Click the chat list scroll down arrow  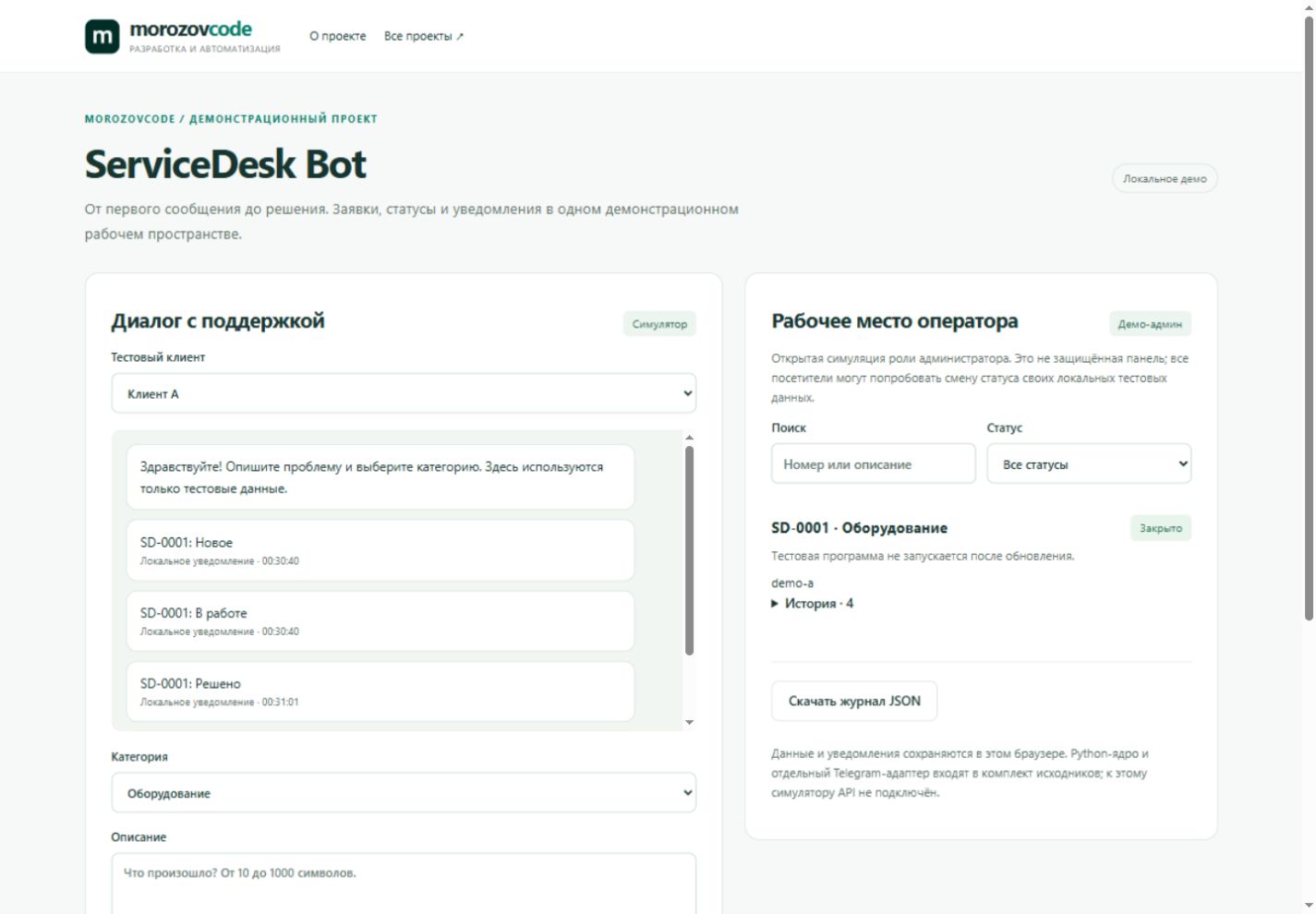click(x=689, y=723)
